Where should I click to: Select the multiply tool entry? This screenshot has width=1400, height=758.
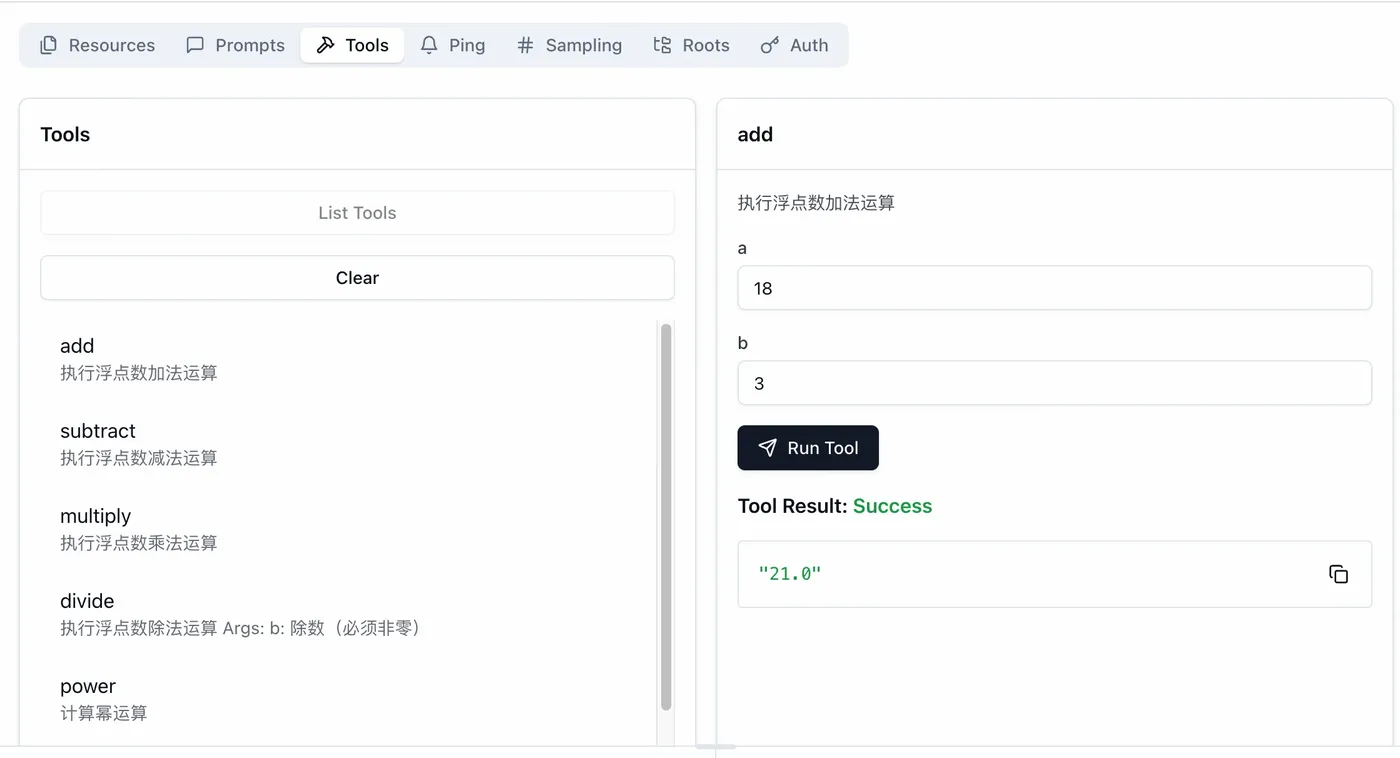point(355,529)
